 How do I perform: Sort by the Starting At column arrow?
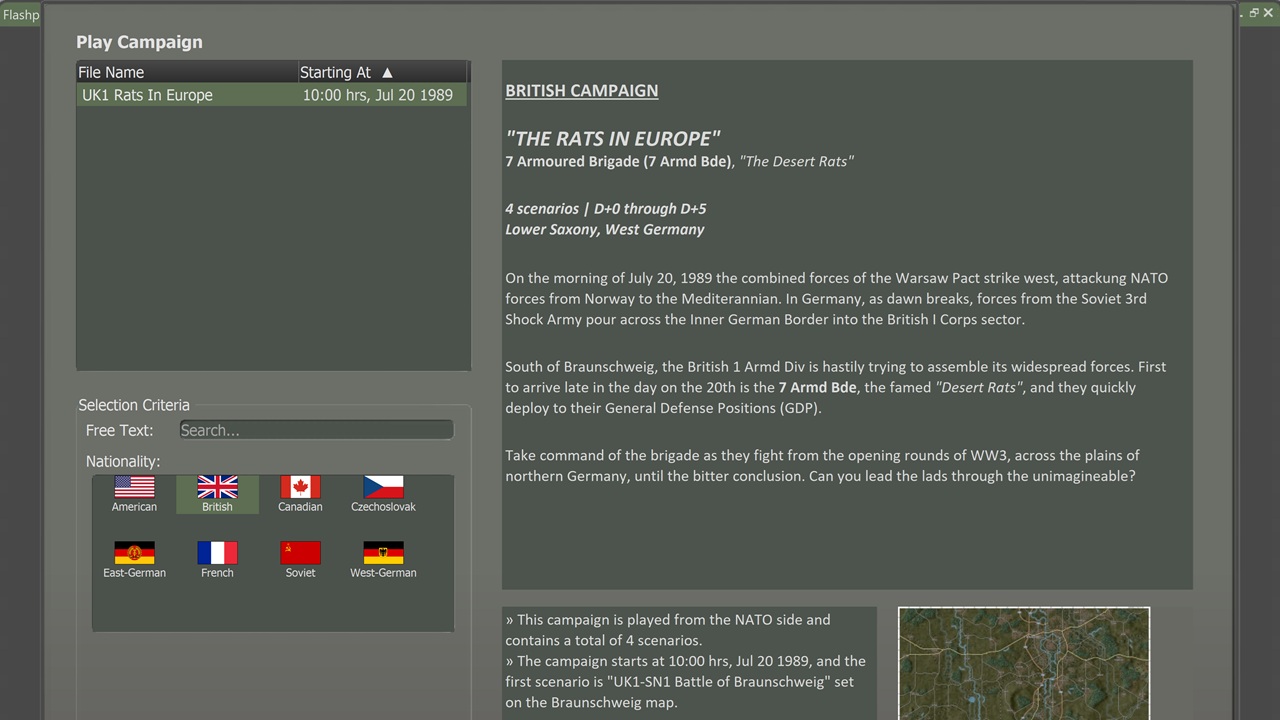pos(387,72)
